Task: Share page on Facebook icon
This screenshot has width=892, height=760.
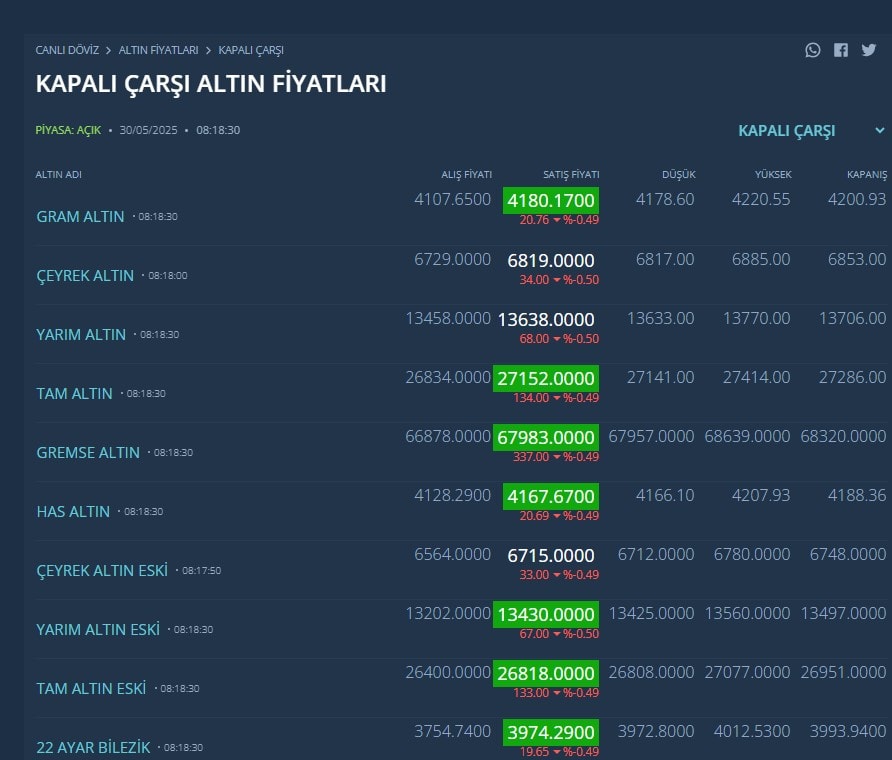Action: point(841,50)
